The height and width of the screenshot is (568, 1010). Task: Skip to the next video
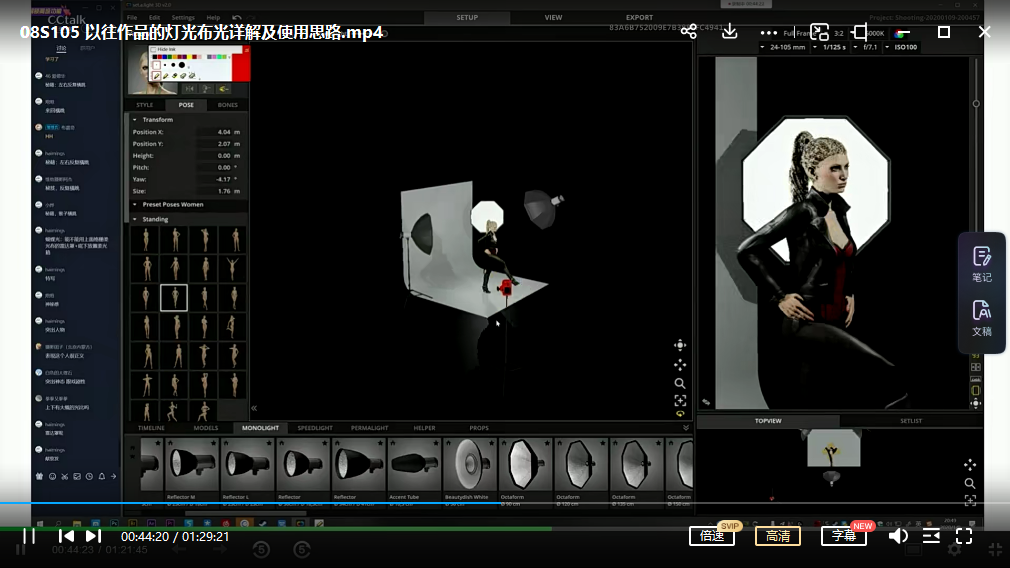[93, 536]
